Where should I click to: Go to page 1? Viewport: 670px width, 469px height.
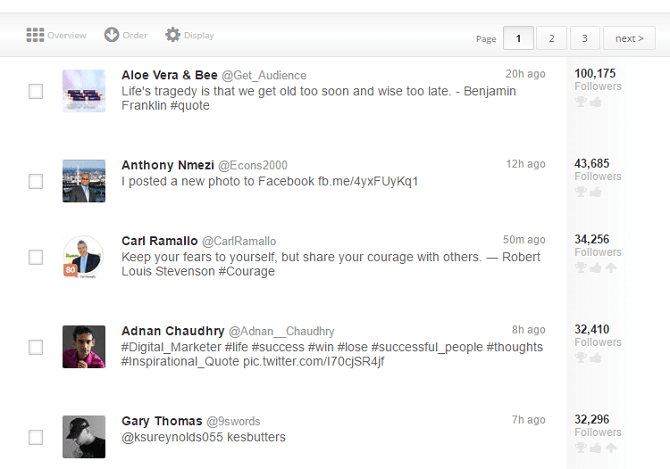pyautogui.click(x=518, y=38)
